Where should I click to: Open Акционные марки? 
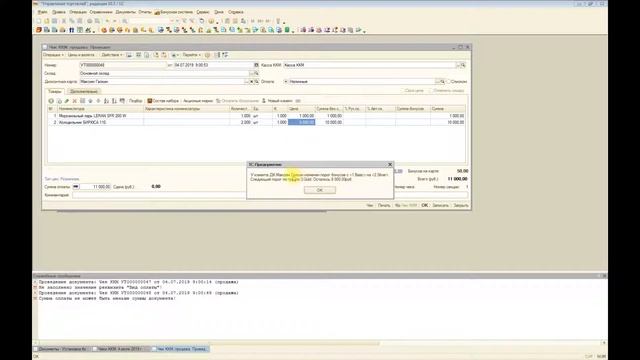198,101
